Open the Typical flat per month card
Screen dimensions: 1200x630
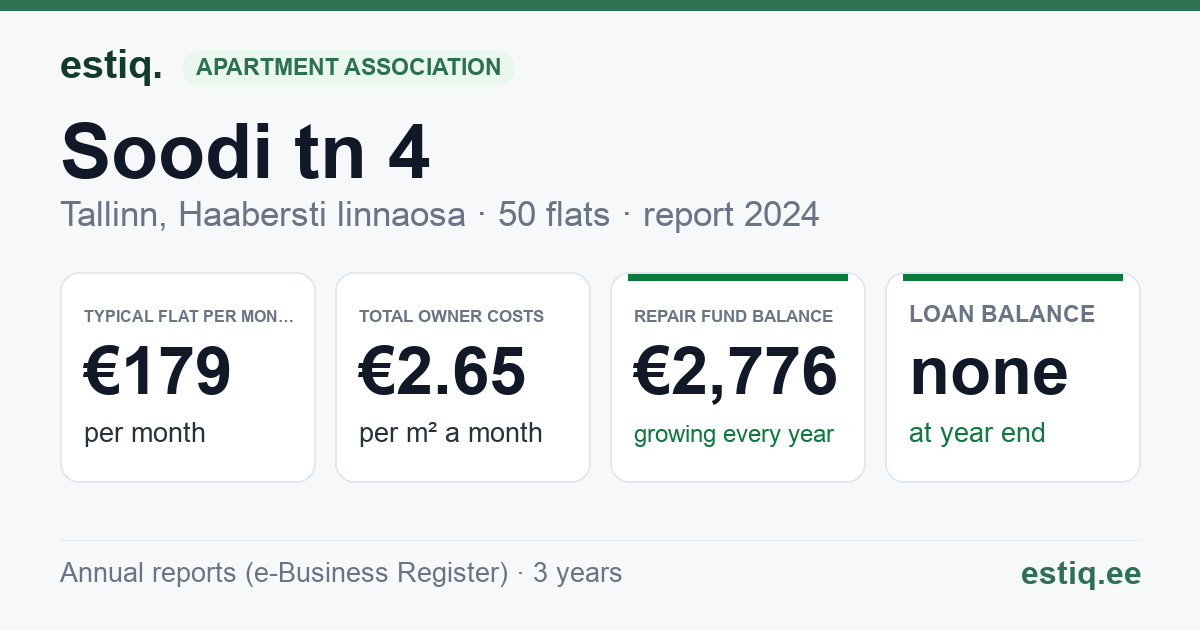[x=188, y=377]
